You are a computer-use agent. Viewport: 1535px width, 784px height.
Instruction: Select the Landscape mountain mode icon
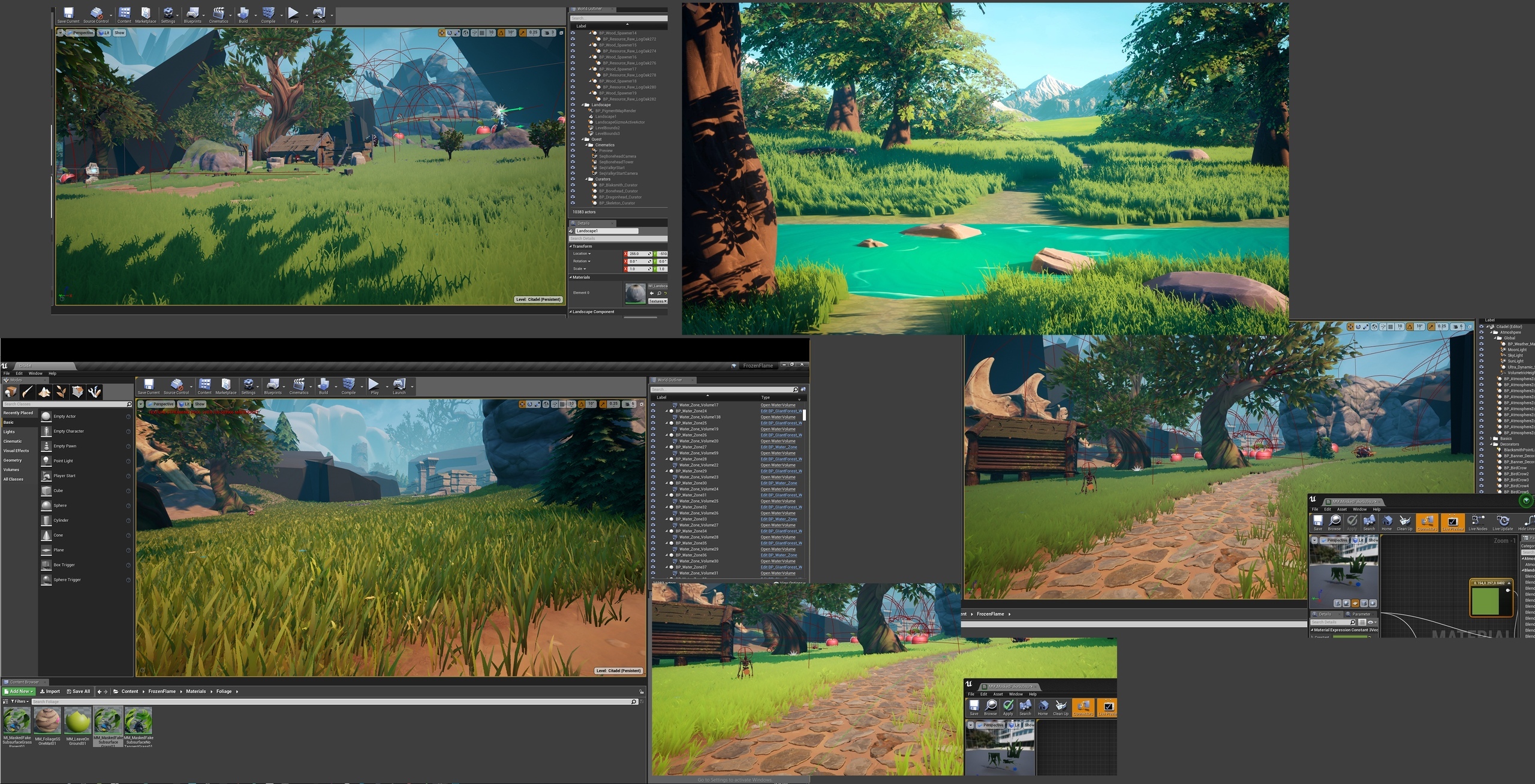[x=44, y=392]
